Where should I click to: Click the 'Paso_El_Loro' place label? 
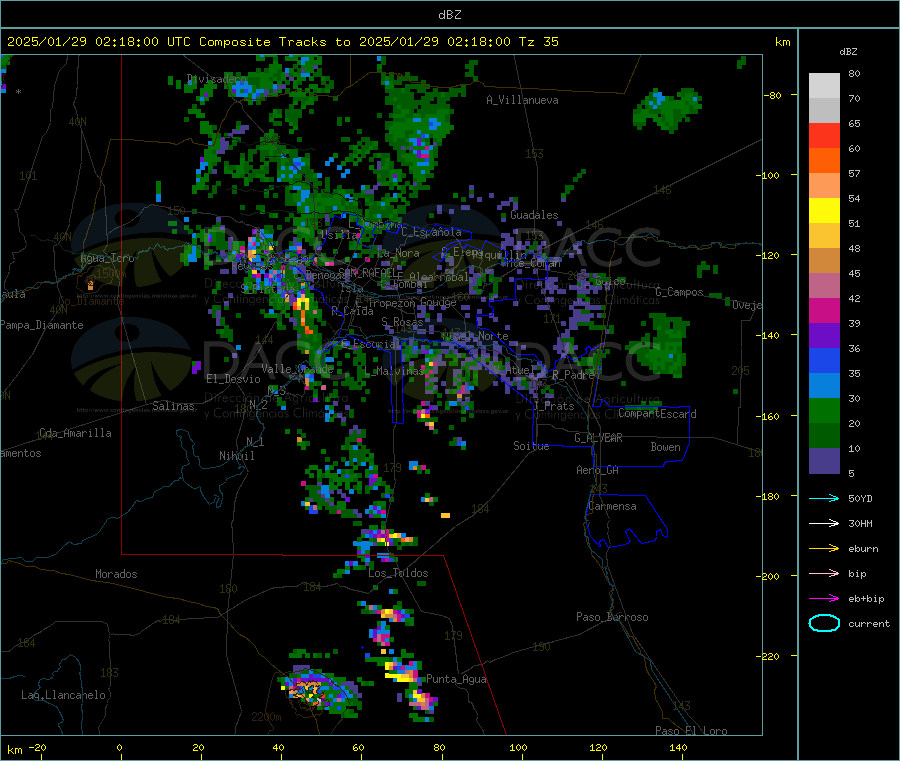pyautogui.click(x=691, y=731)
